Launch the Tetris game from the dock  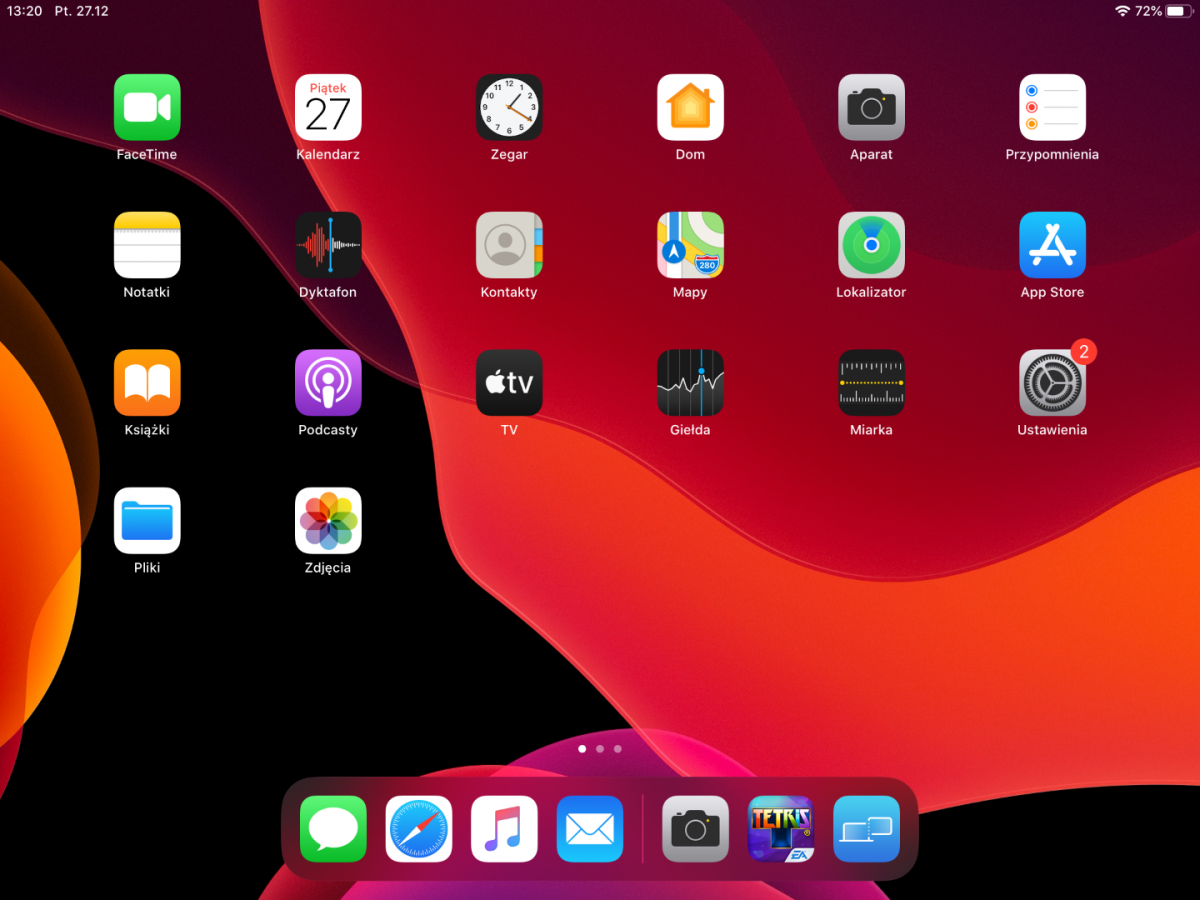click(x=781, y=829)
